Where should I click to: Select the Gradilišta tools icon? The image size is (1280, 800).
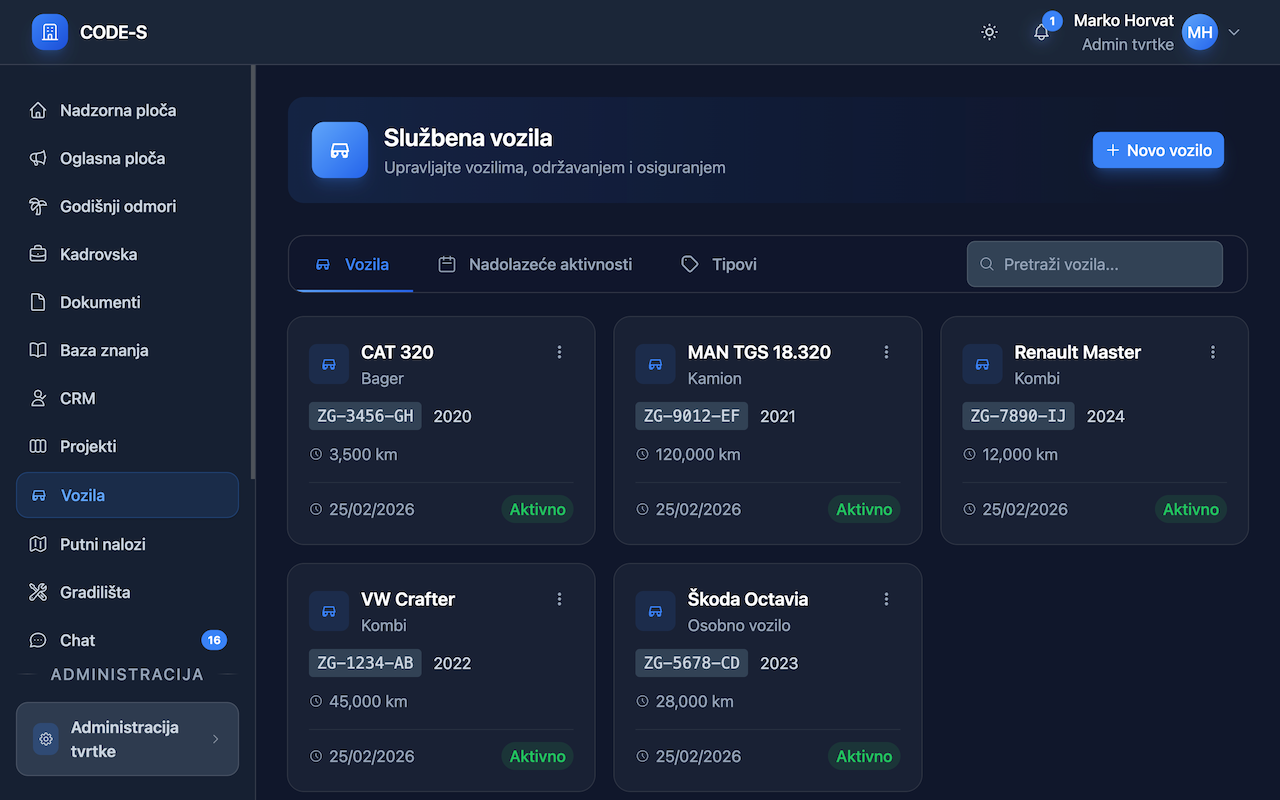tap(36, 592)
